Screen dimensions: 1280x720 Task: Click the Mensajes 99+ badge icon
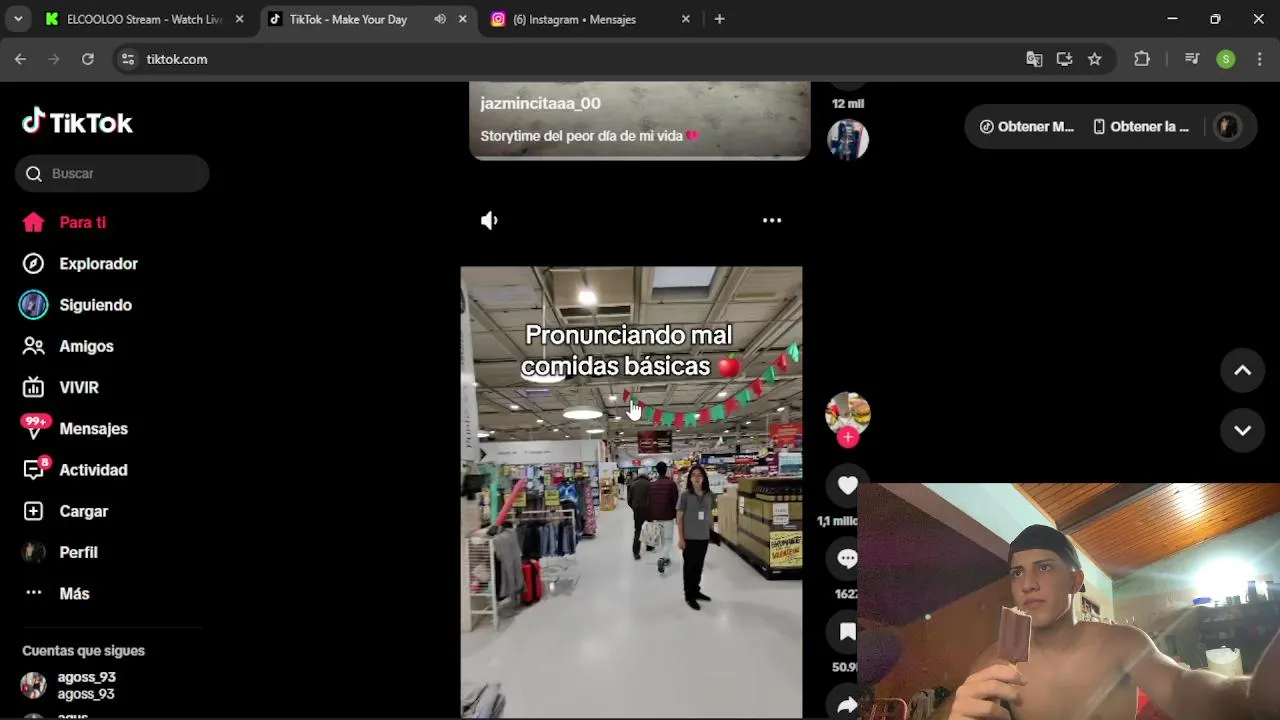coord(35,427)
